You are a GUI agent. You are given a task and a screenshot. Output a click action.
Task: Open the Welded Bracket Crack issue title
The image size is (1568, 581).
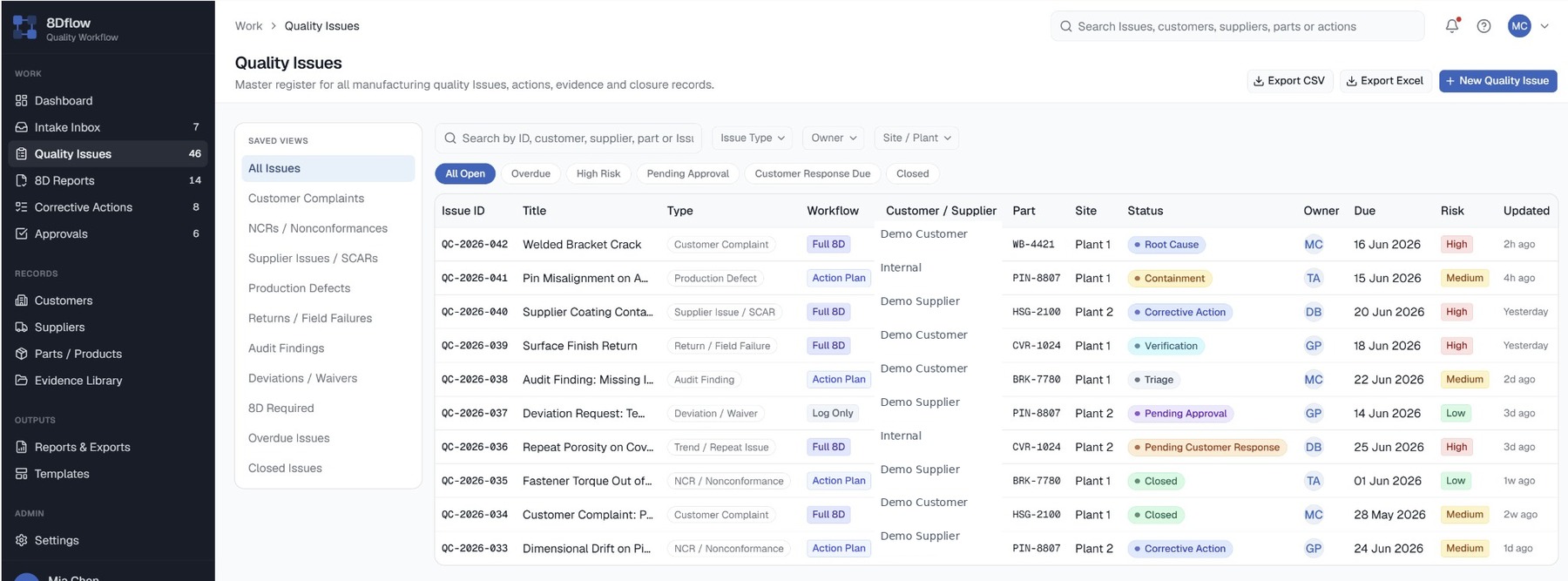582,245
